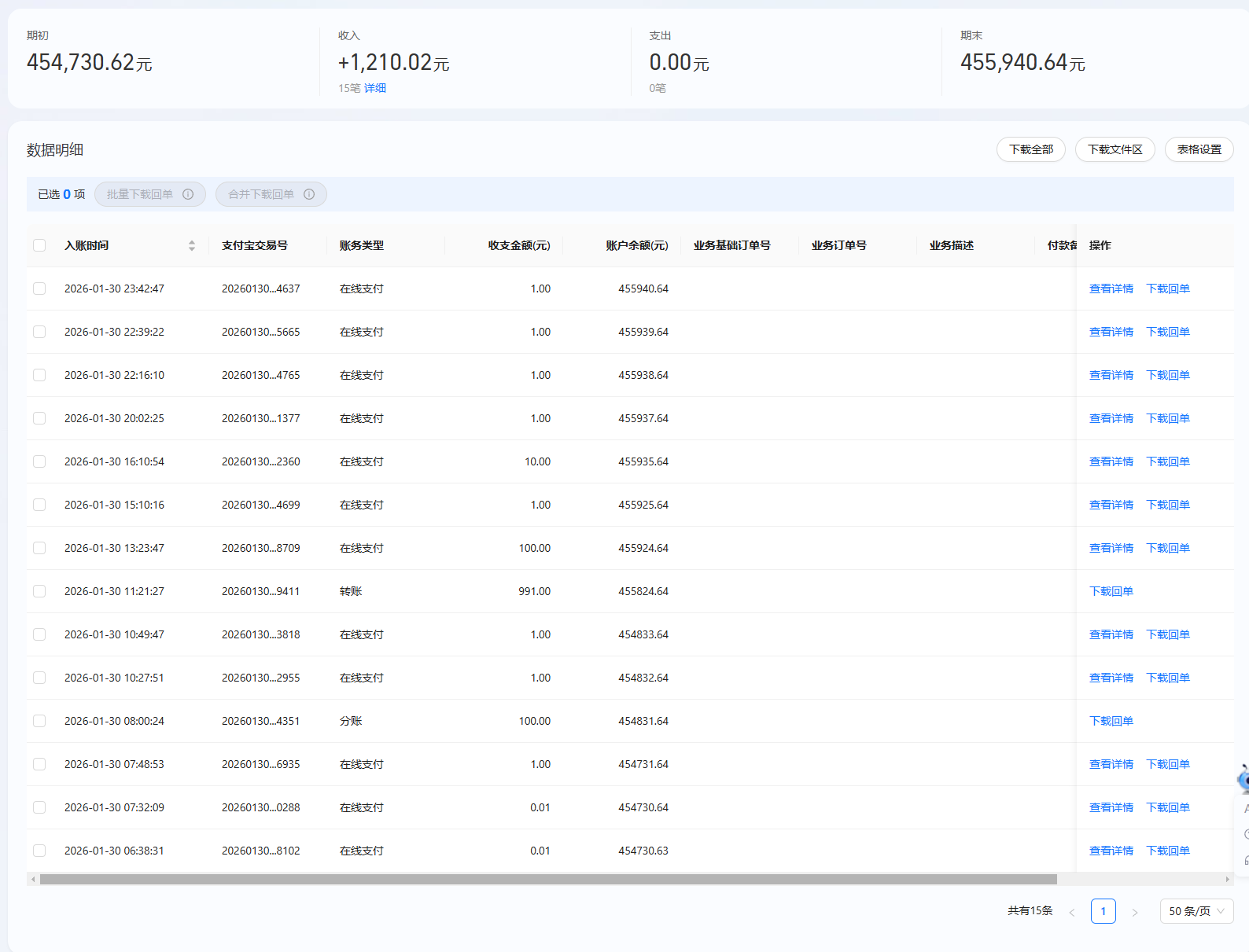Click 查看详情 for the 10.00 payment row

(1111, 461)
